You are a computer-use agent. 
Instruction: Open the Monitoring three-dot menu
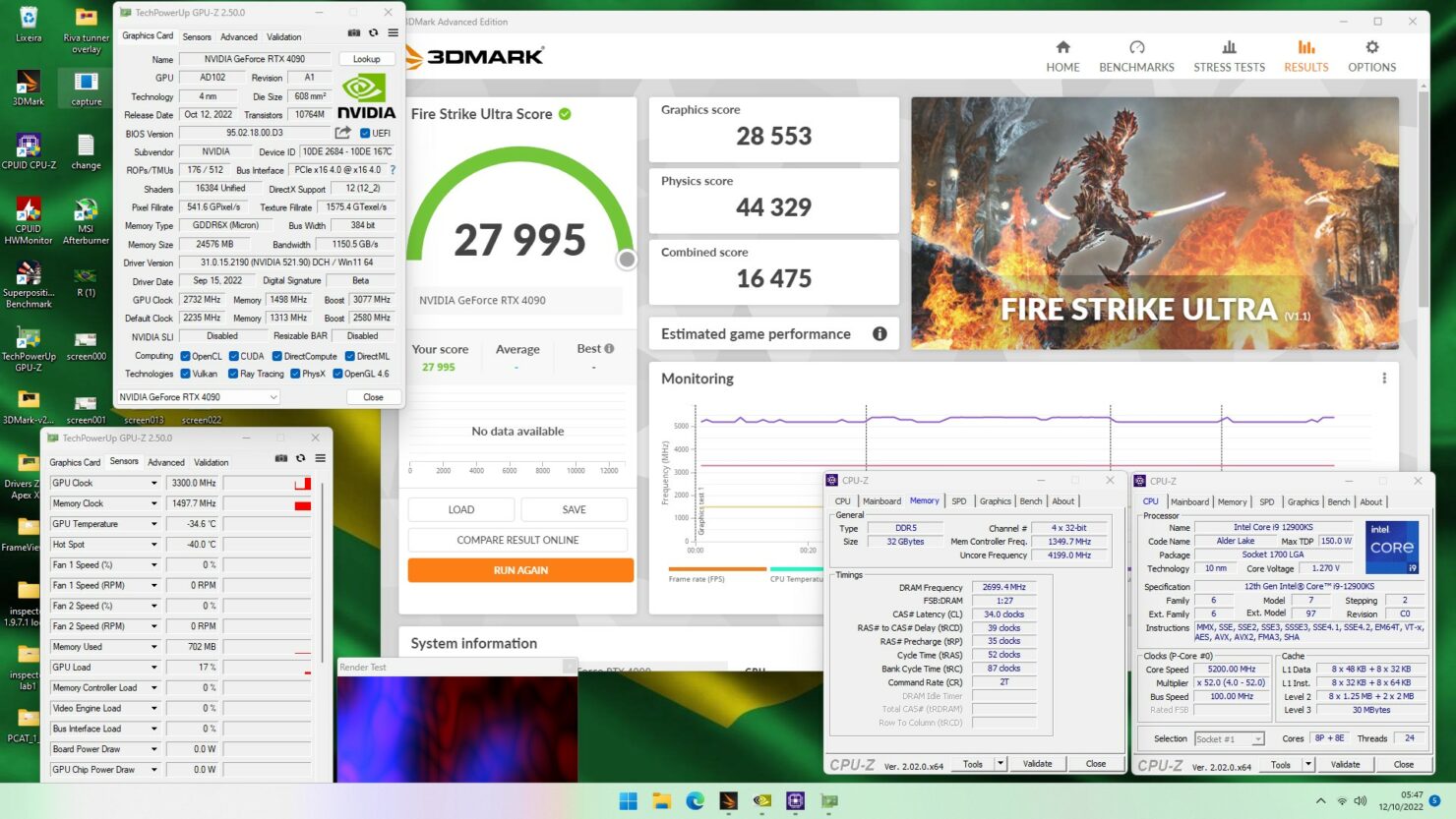[x=1383, y=379]
